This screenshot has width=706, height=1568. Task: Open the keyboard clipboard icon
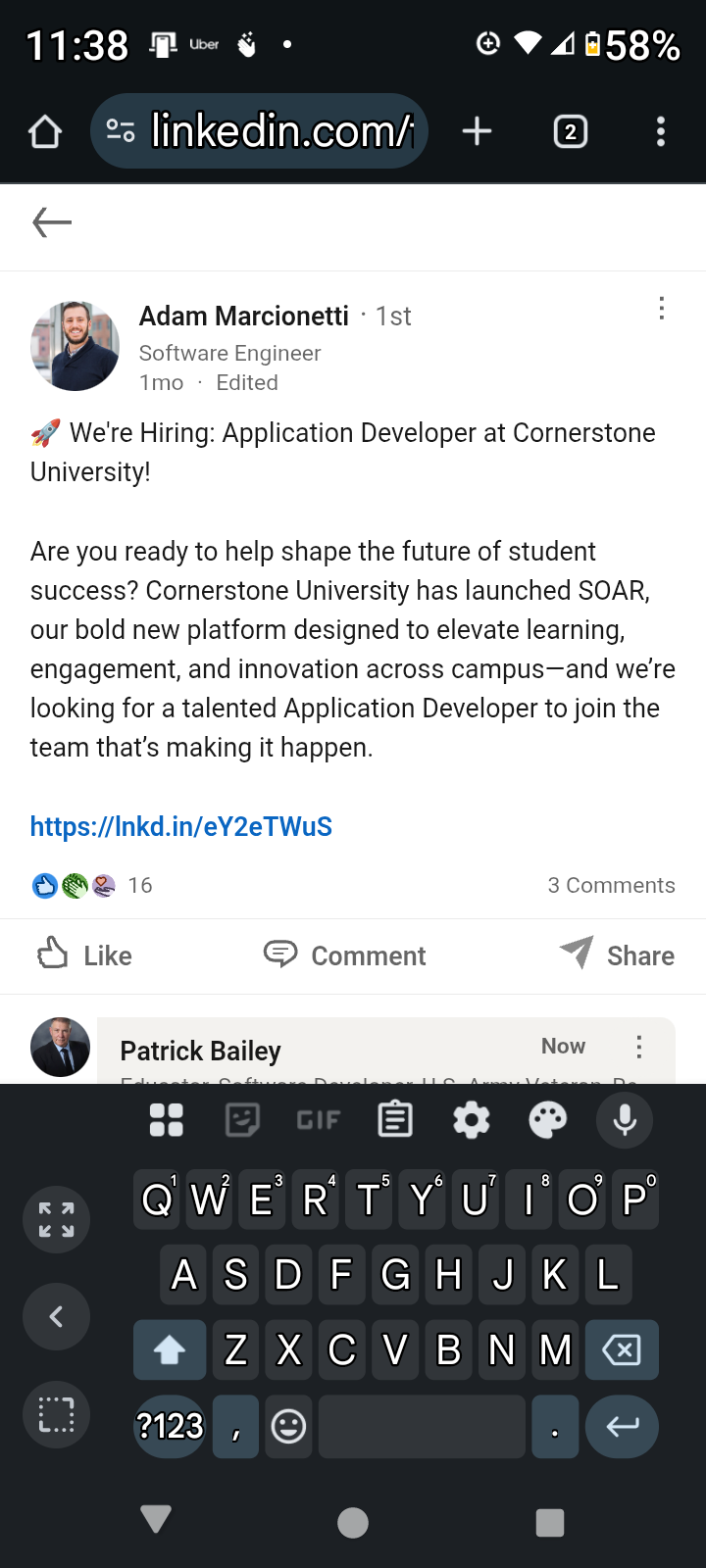coord(395,1119)
